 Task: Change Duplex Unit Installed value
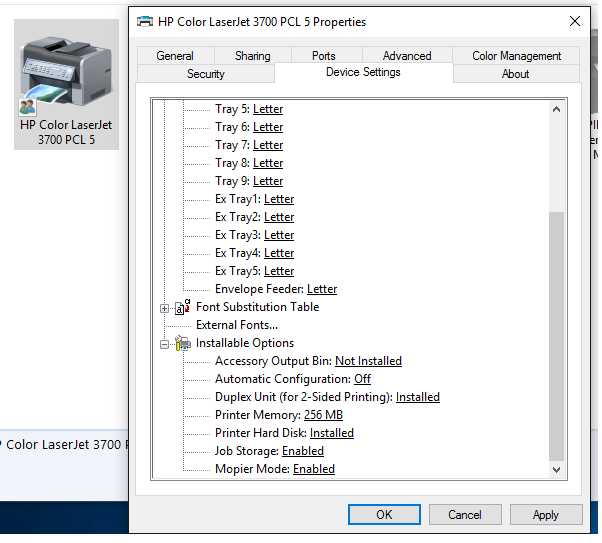tap(418, 397)
